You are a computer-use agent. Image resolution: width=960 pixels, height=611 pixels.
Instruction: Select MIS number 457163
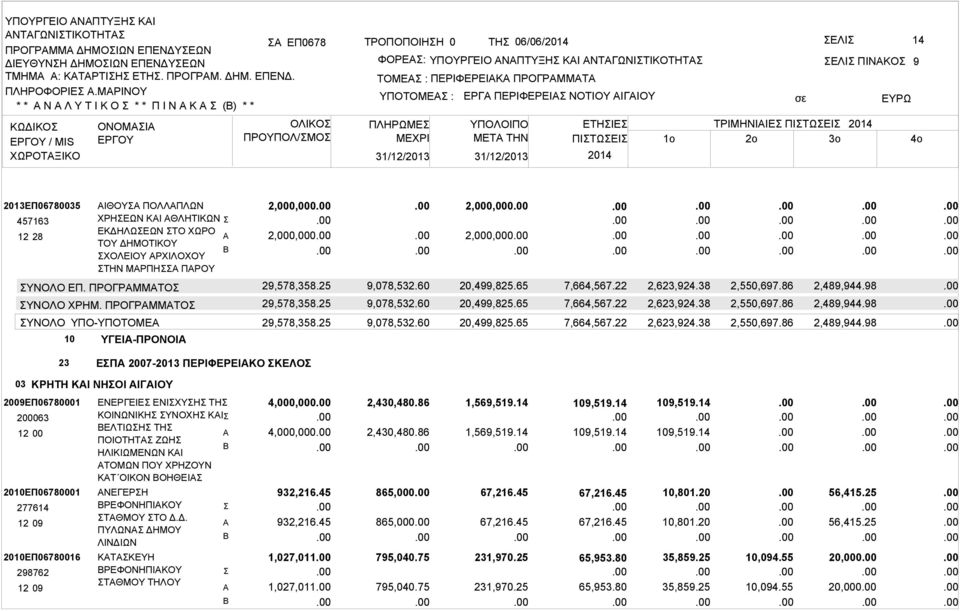(32, 221)
